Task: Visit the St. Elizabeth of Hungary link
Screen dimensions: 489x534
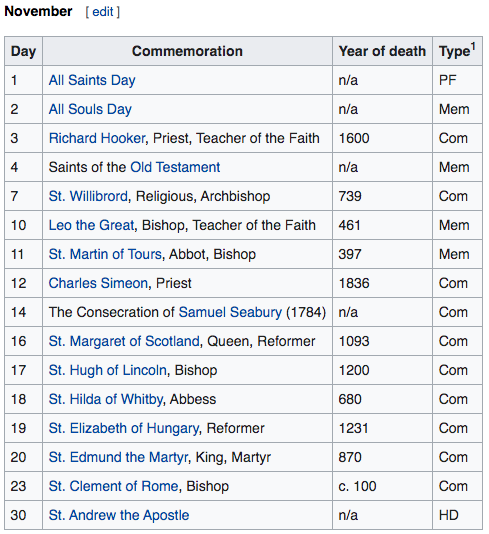Action: (x=124, y=428)
